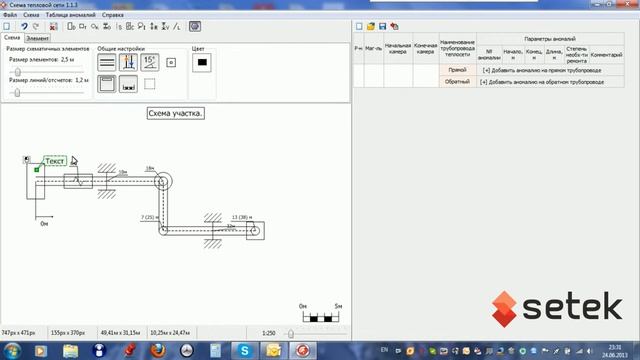Viewport: 640px width, 360px height.
Task: Select the line 'L' drawing tool
Action: pos(177,27)
